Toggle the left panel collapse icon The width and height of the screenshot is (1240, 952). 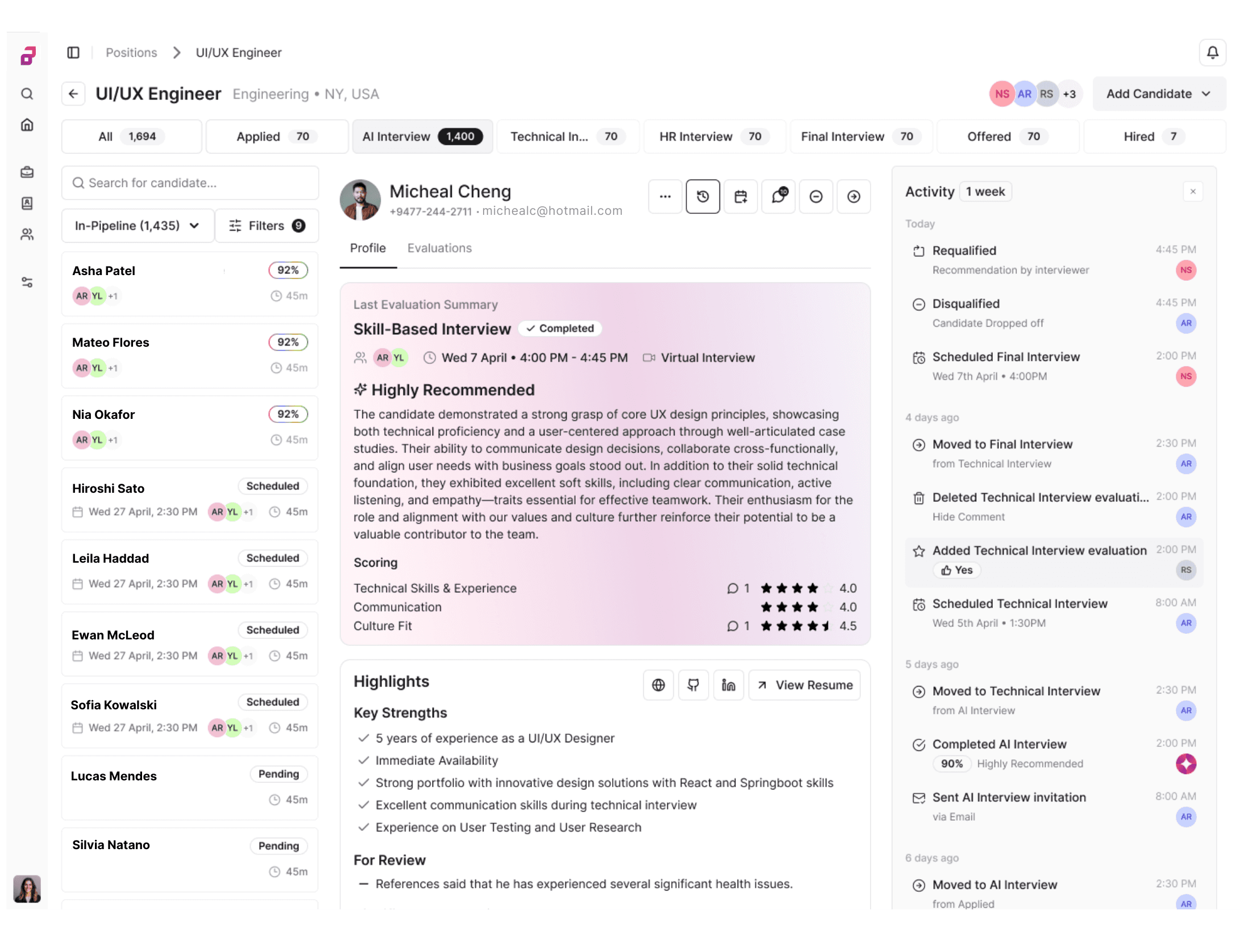click(74, 52)
